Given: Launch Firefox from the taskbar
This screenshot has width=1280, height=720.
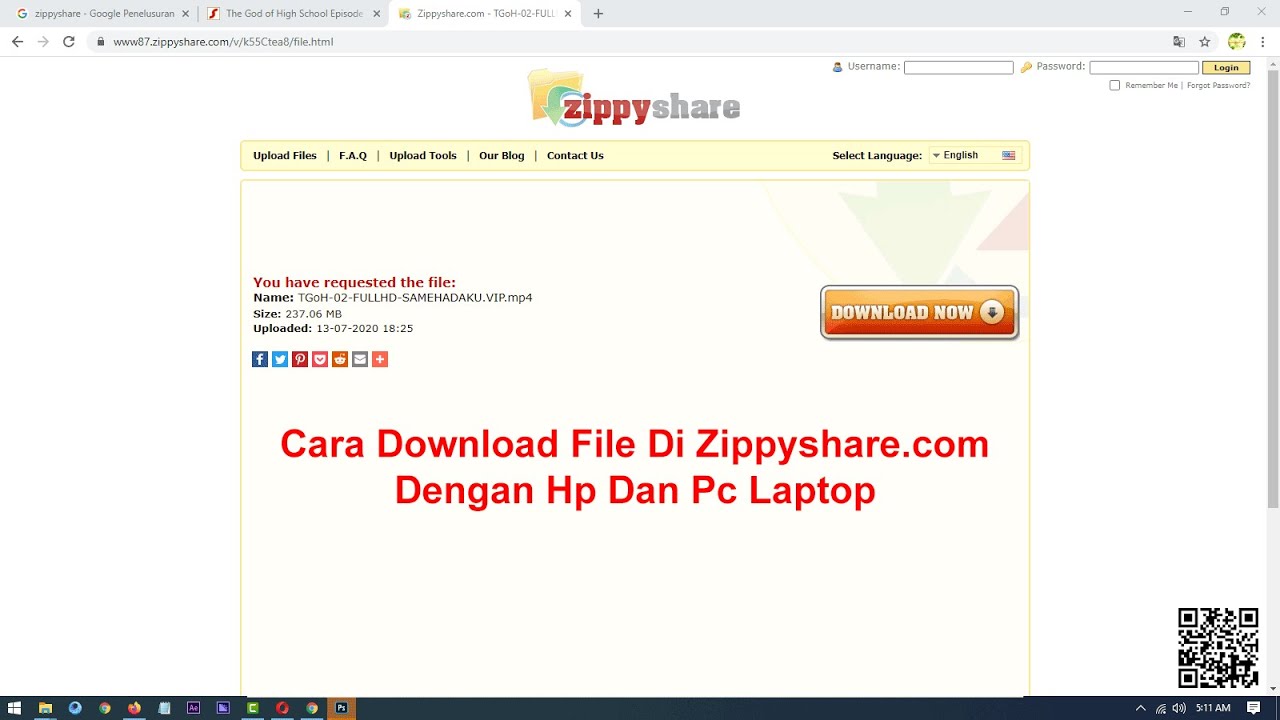Looking at the screenshot, I should coord(134,708).
